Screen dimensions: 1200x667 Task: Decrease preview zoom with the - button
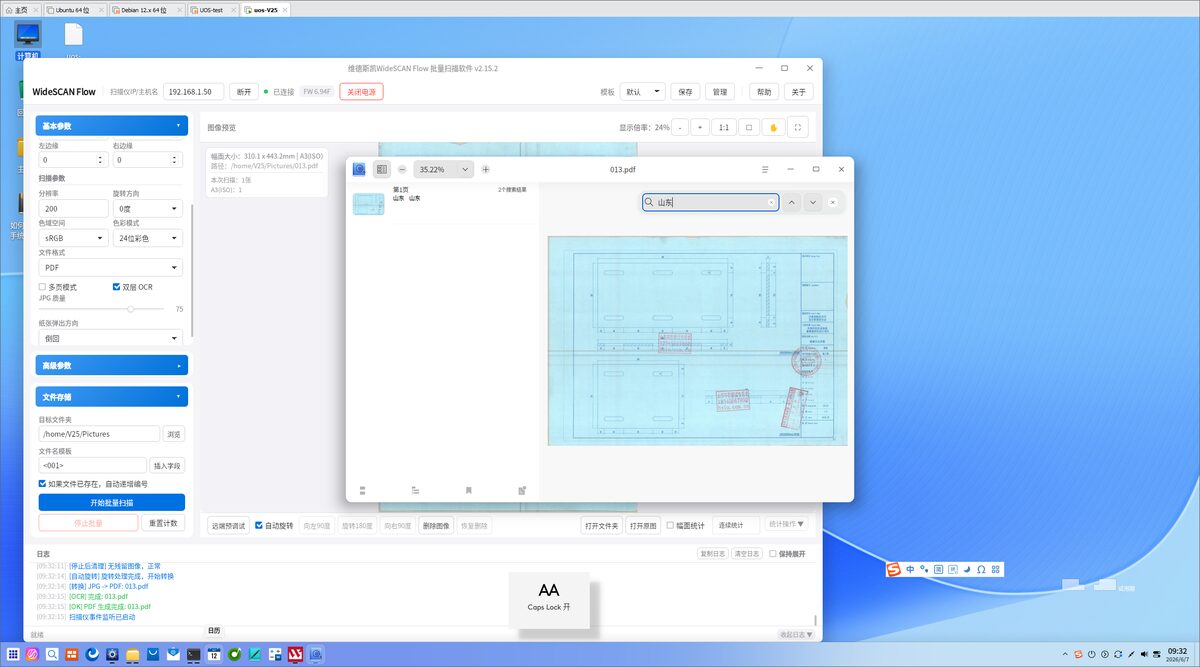pos(680,127)
